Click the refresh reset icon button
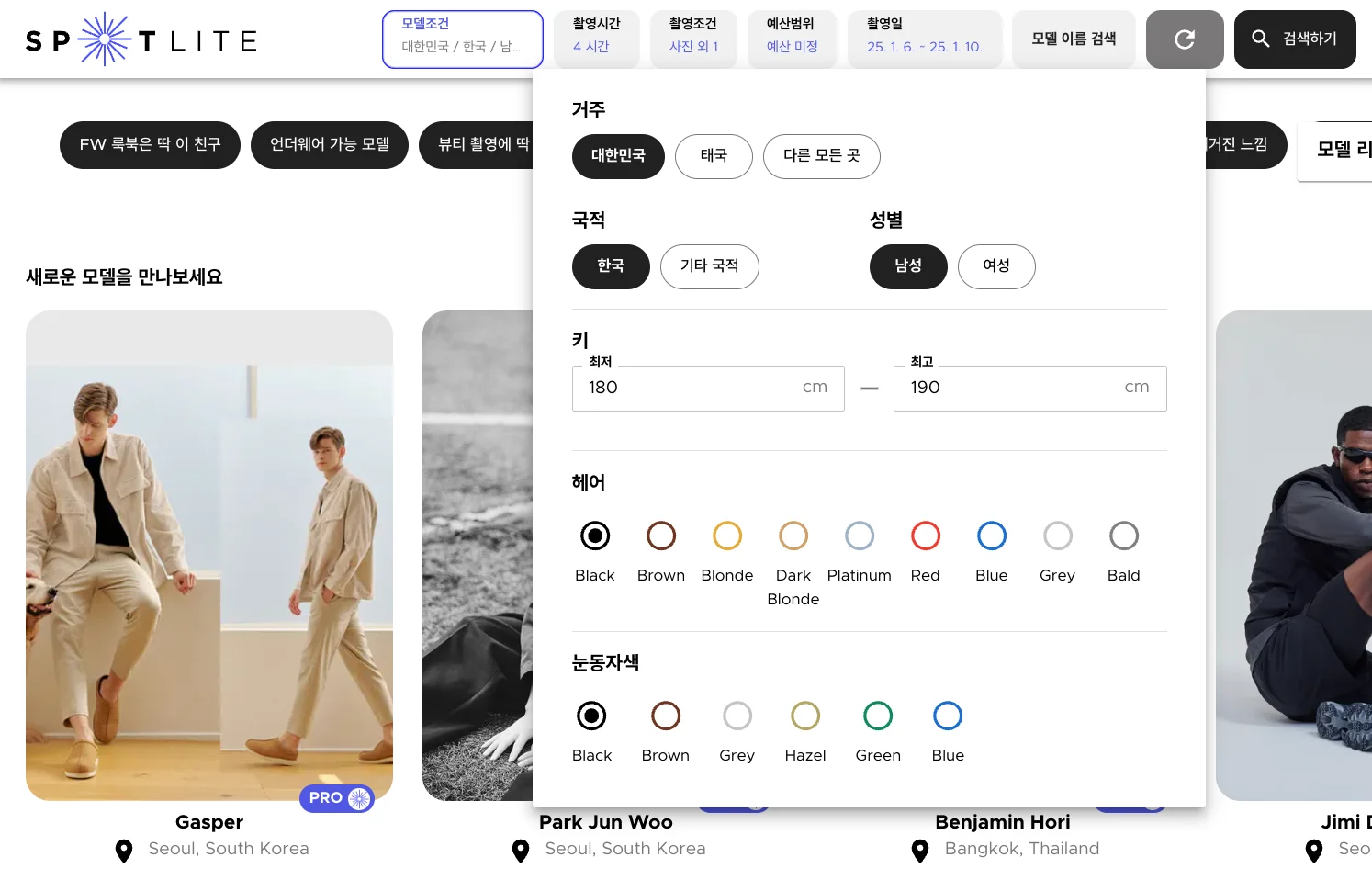This screenshot has height=891, width=1372. click(1185, 39)
